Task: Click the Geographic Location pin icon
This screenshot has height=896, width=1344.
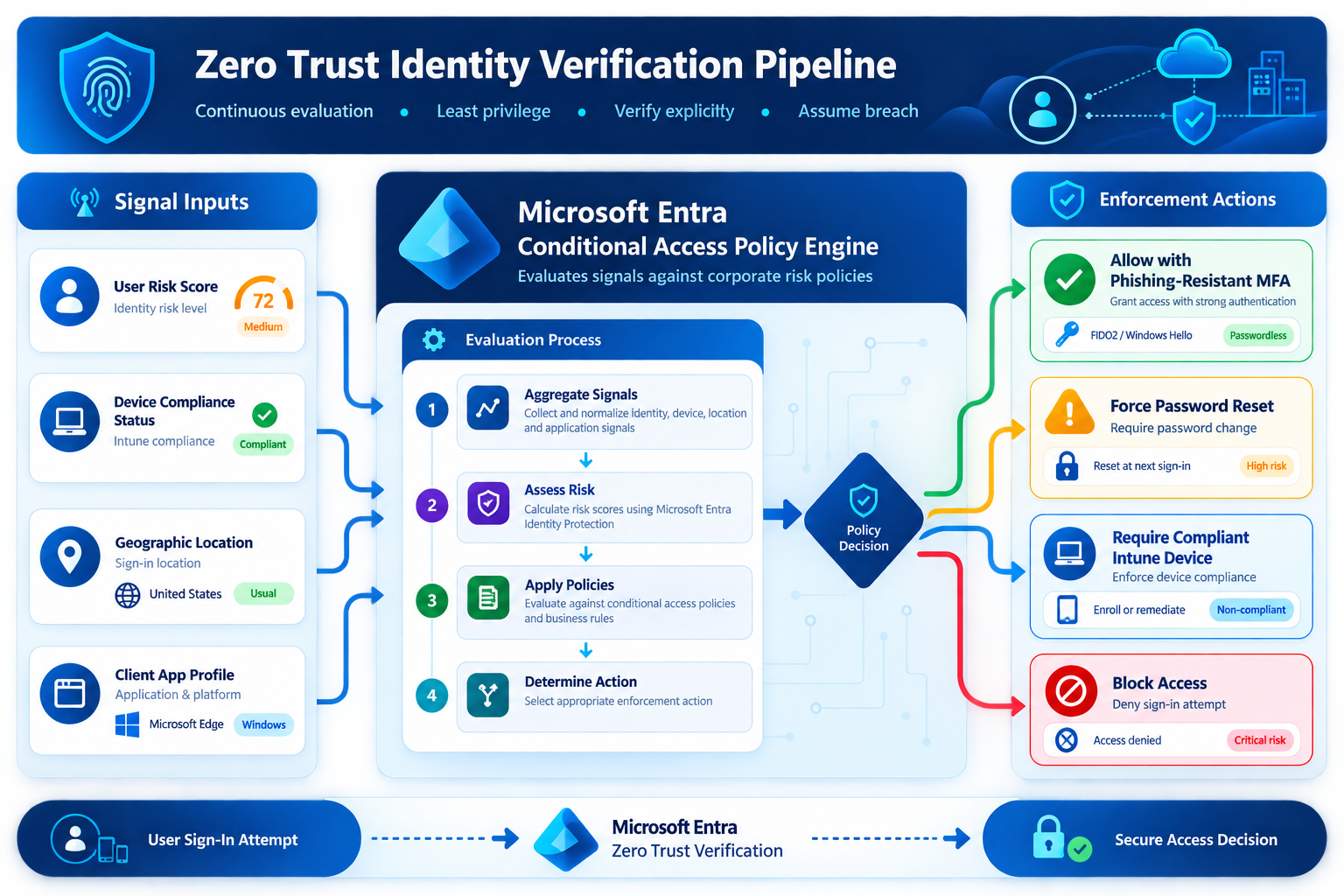Action: pos(70,556)
